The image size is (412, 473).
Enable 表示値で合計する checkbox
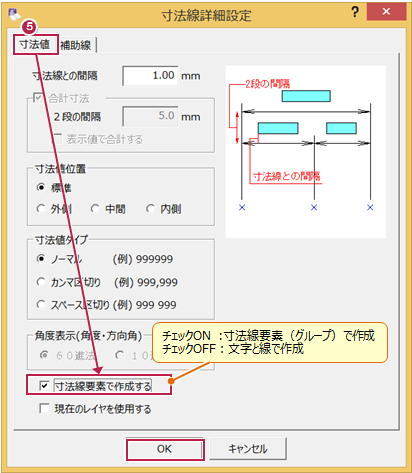58,138
